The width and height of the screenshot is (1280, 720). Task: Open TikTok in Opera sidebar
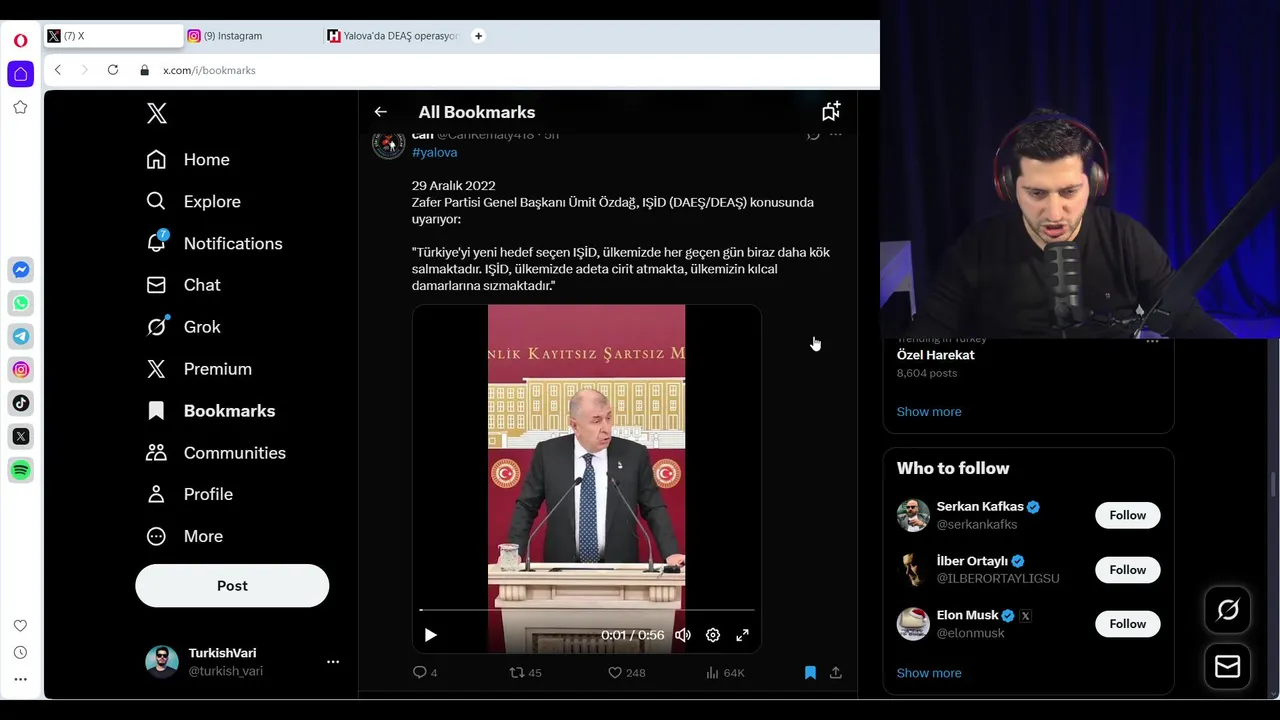[20, 403]
